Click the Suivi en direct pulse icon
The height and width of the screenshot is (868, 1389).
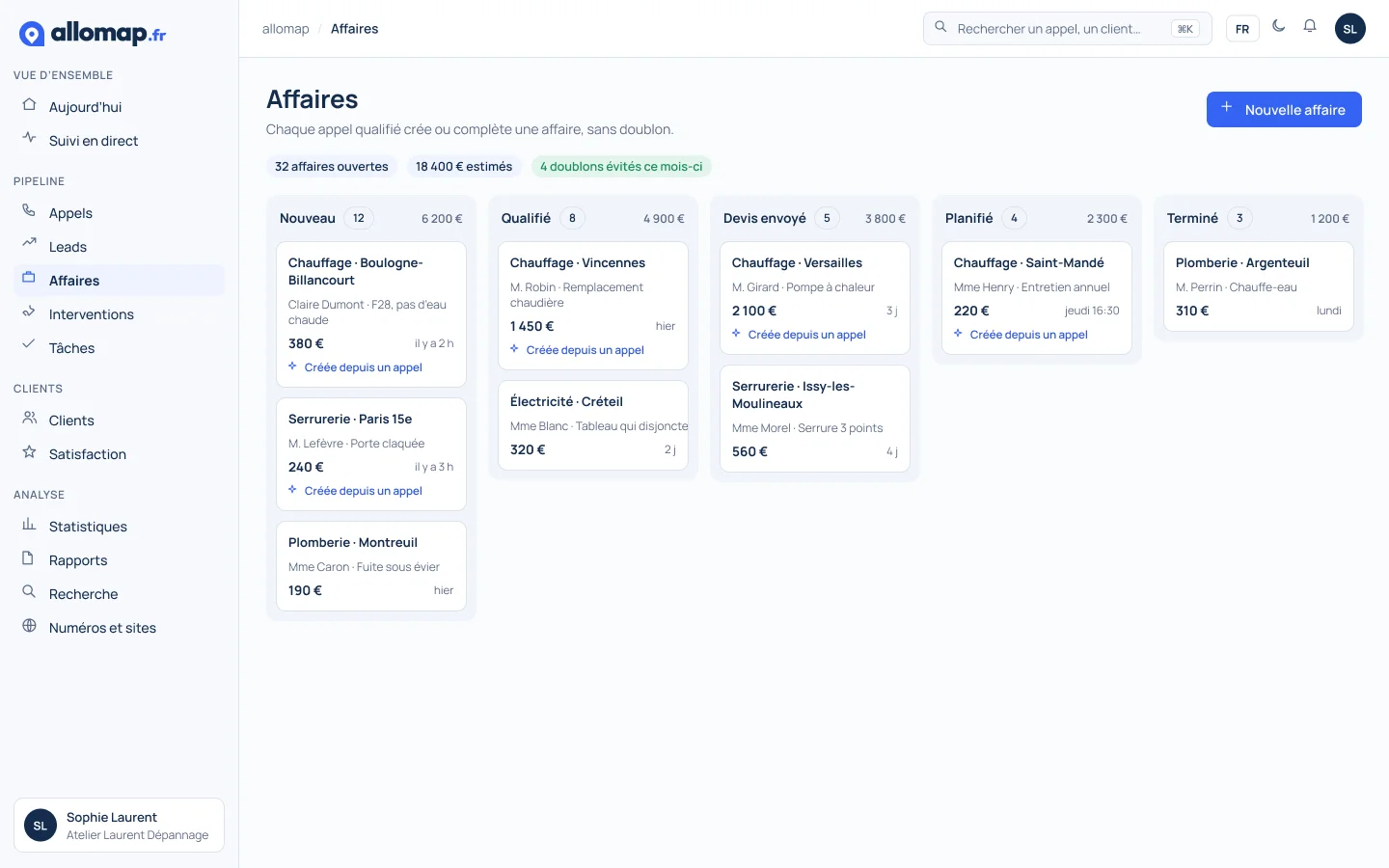click(x=29, y=139)
